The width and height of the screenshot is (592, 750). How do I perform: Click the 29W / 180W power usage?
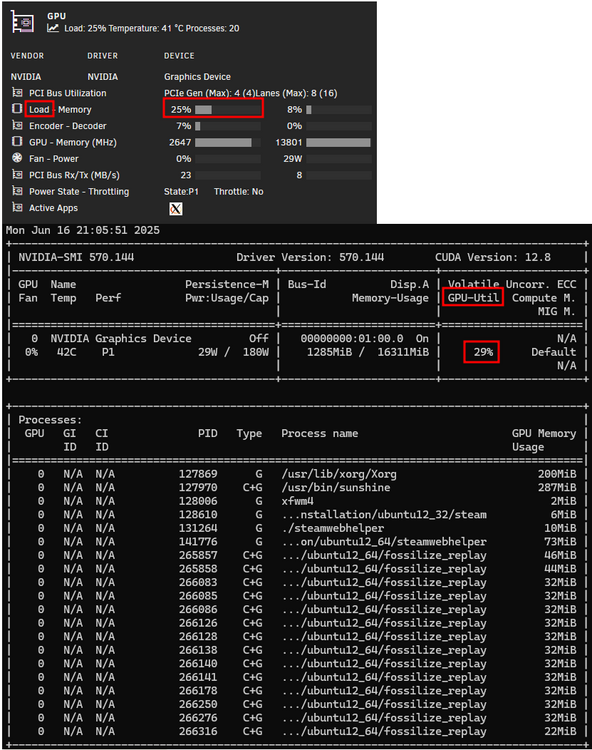[x=233, y=352]
